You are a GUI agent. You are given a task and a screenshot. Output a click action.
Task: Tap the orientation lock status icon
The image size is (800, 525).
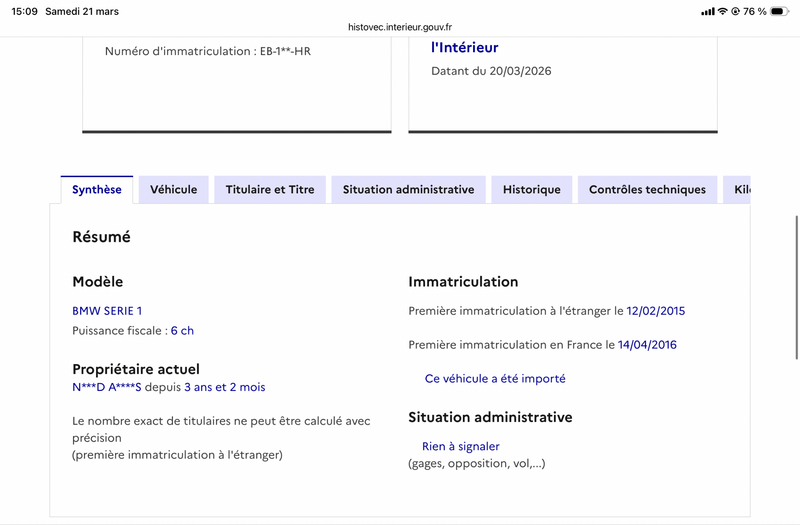coord(736,12)
